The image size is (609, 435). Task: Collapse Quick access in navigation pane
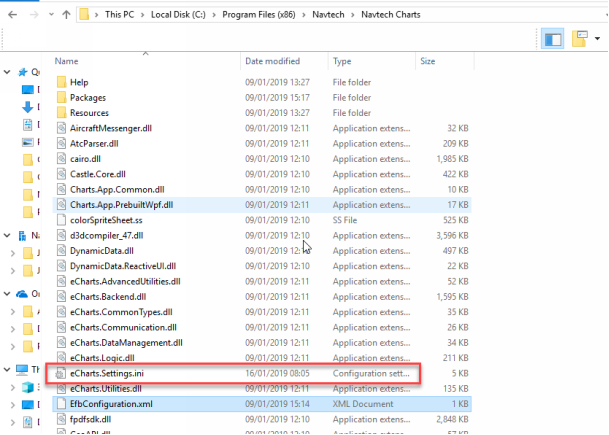[x=7, y=72]
